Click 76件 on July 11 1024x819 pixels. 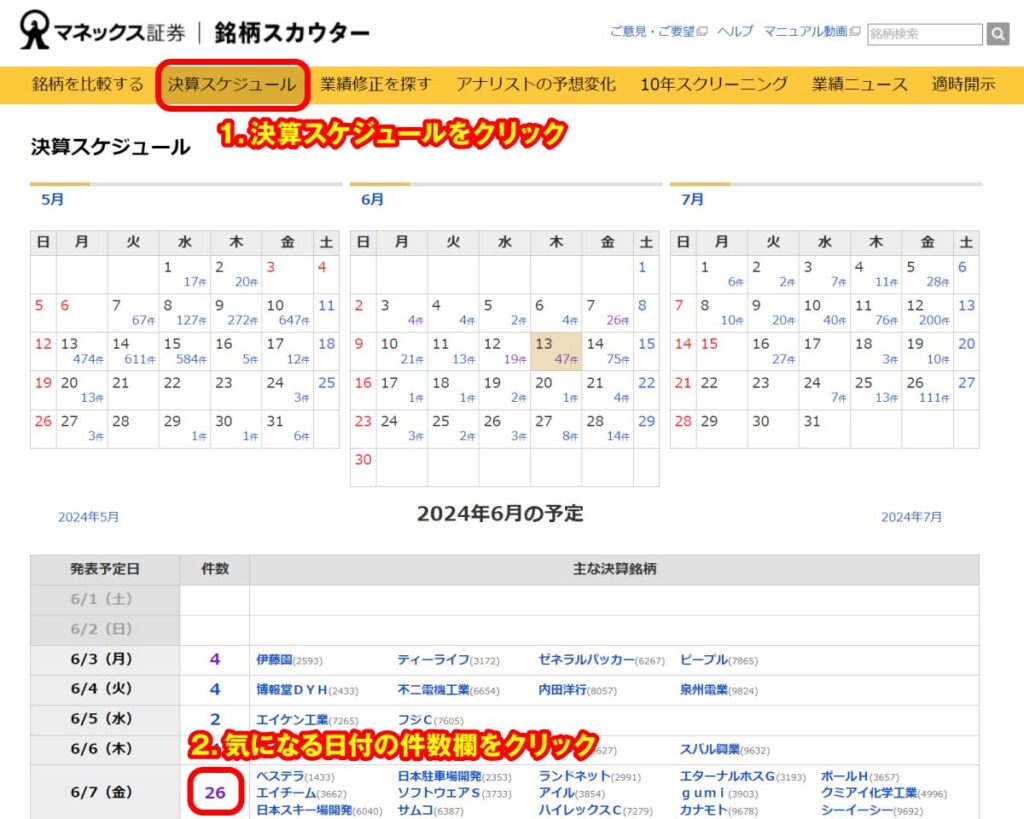(x=886, y=321)
